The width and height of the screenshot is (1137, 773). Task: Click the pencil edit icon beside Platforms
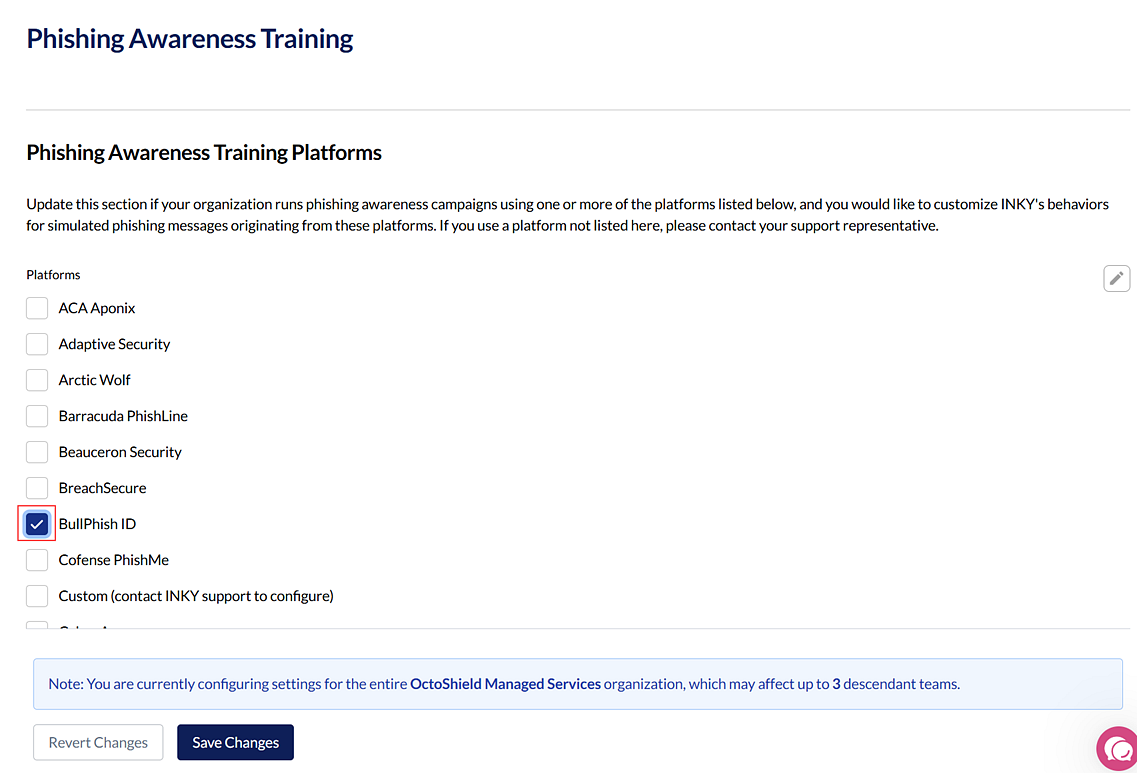1116,278
